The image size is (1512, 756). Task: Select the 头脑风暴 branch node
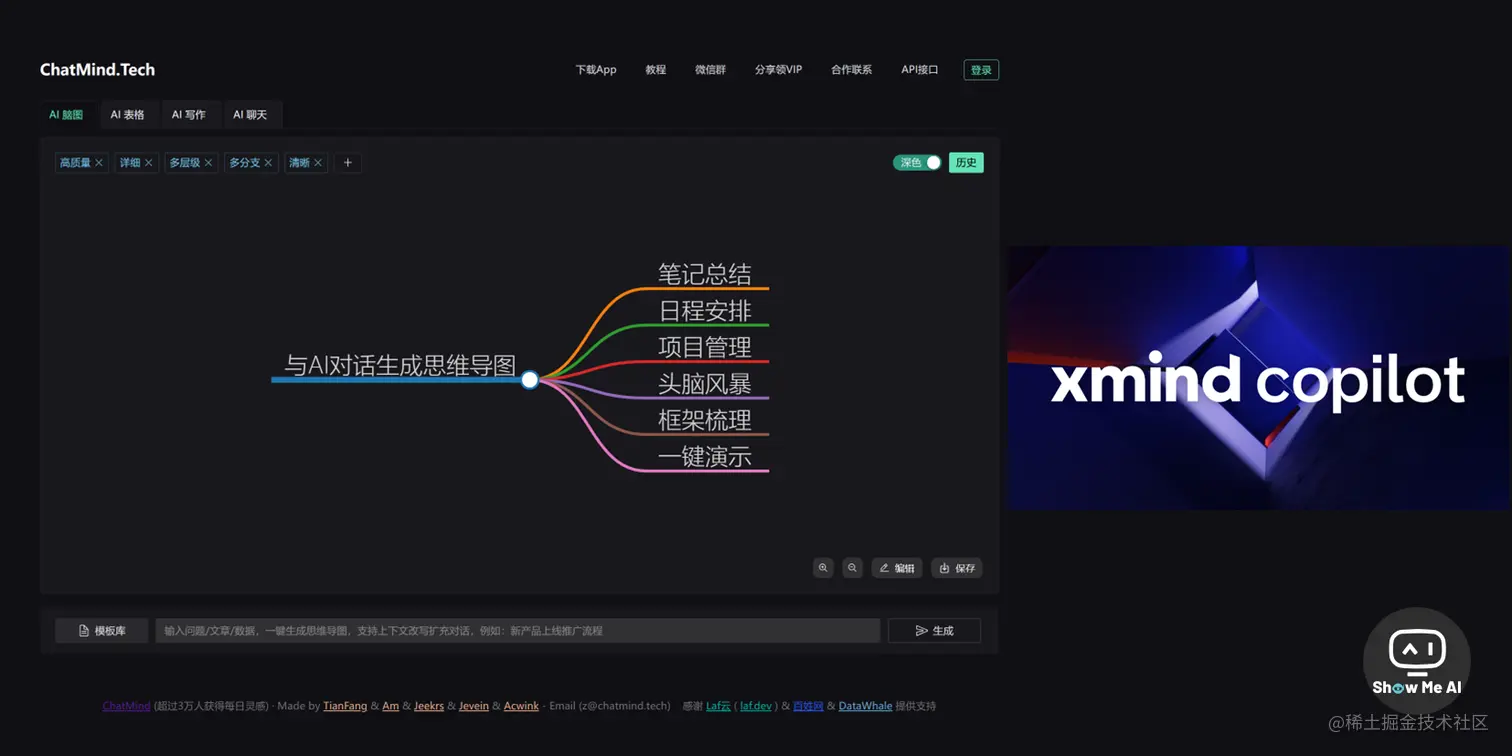705,384
